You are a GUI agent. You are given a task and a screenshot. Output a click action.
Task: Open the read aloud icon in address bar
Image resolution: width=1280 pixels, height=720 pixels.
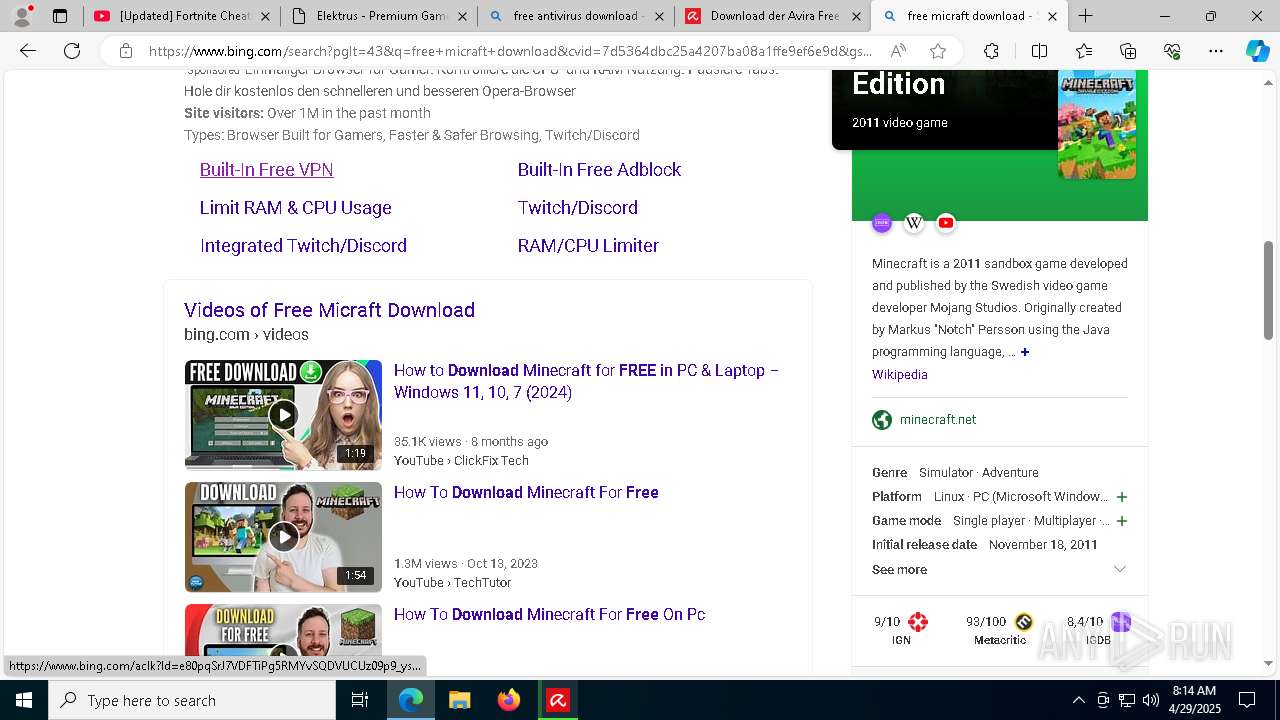(x=898, y=51)
